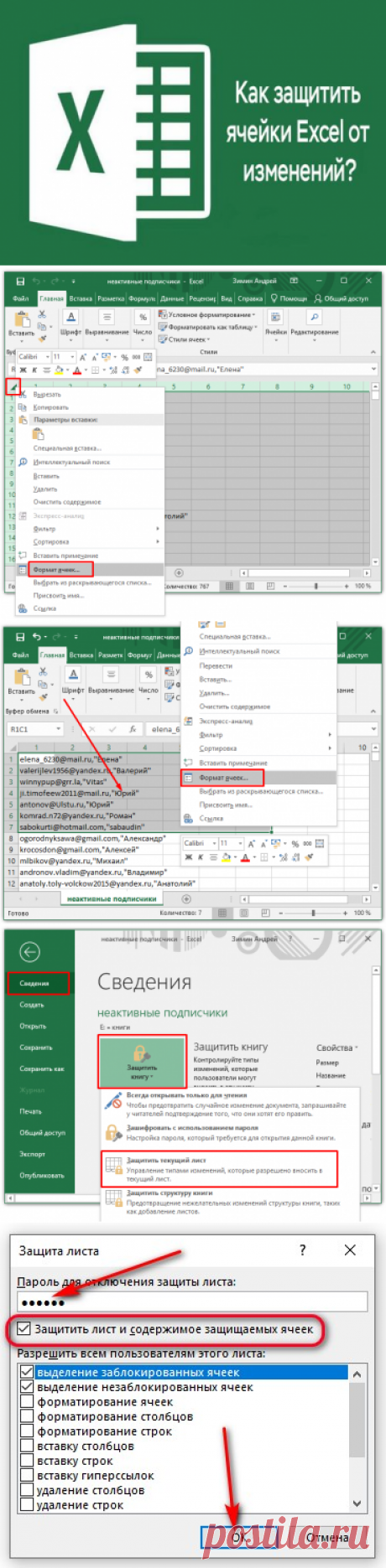Expand Фильтр submenu in the email-list window
This screenshot has width=386, height=1568.
point(258,735)
